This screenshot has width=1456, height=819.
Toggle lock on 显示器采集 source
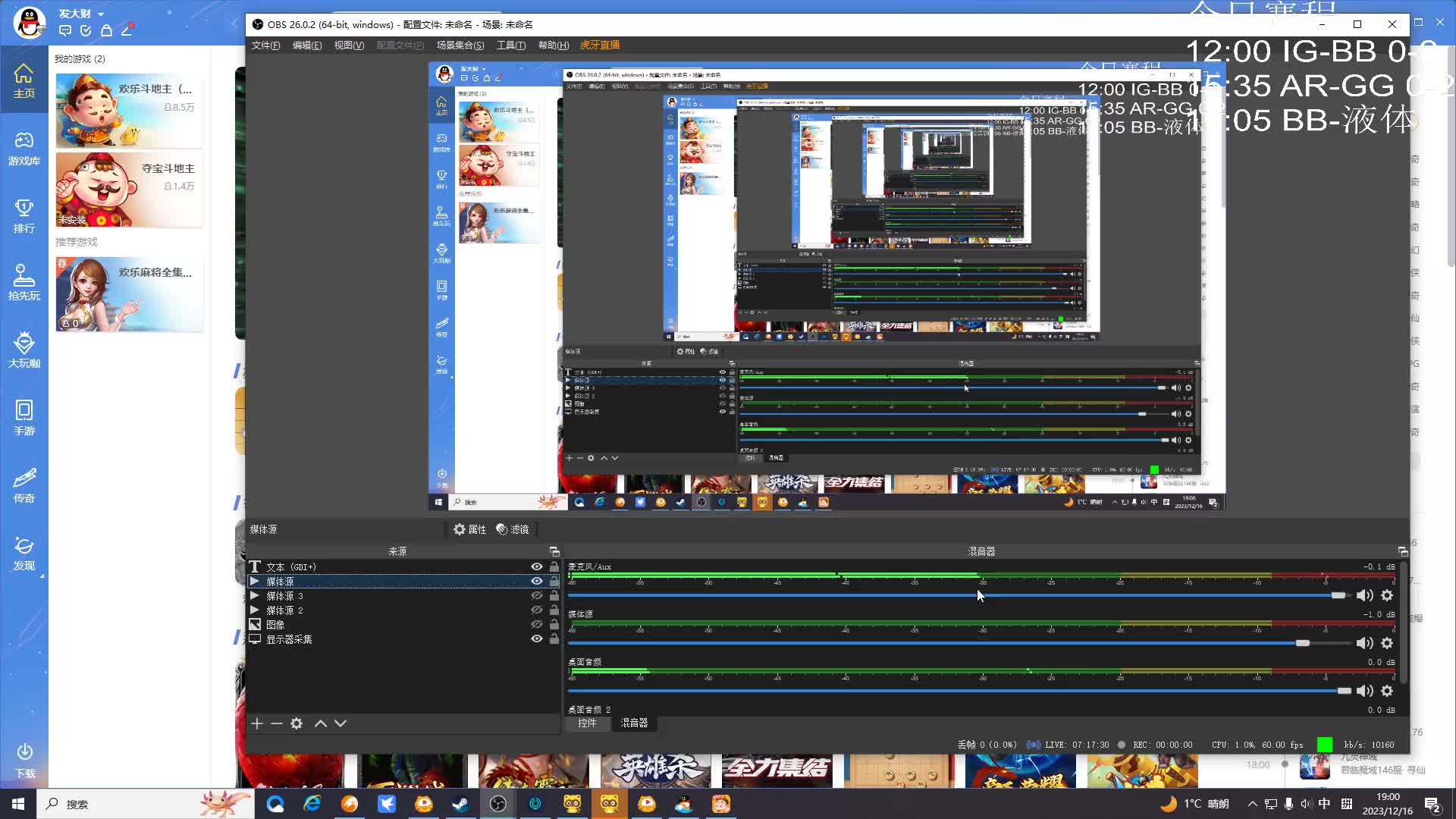coord(554,639)
